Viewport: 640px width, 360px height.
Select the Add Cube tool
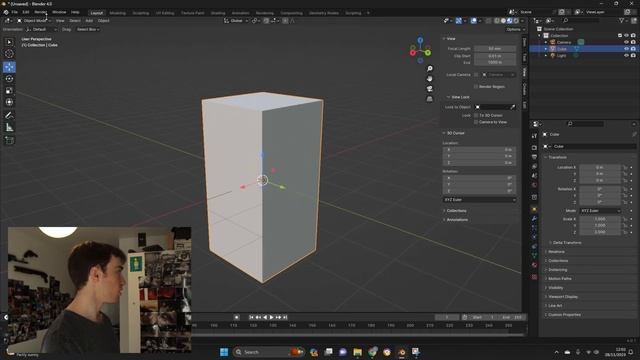(9, 140)
